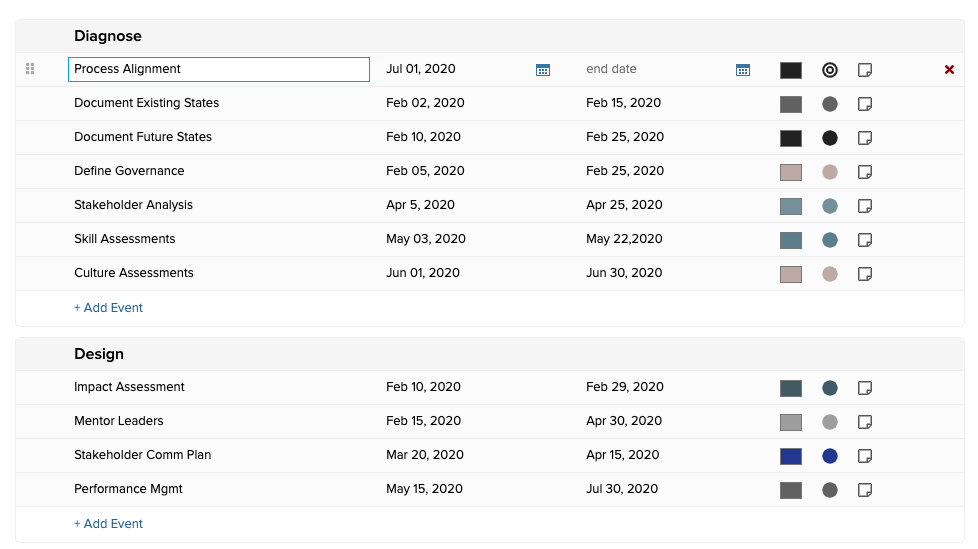Open note icon for Stakeholder Analysis

[x=864, y=206]
